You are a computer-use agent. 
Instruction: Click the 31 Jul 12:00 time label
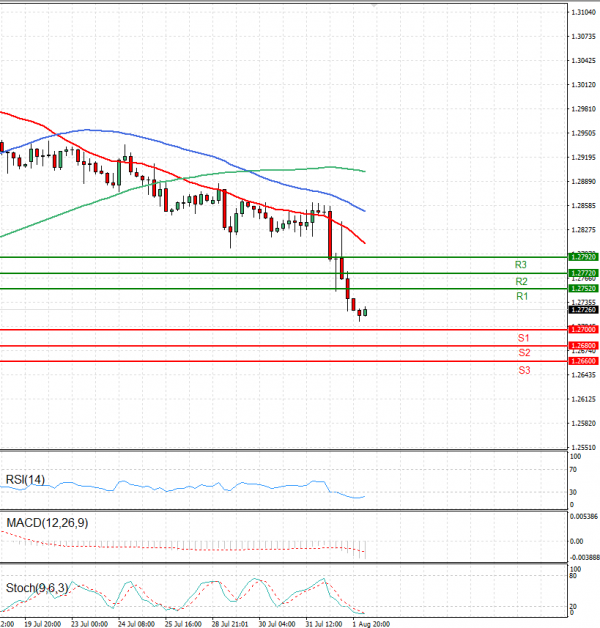pyautogui.click(x=324, y=624)
